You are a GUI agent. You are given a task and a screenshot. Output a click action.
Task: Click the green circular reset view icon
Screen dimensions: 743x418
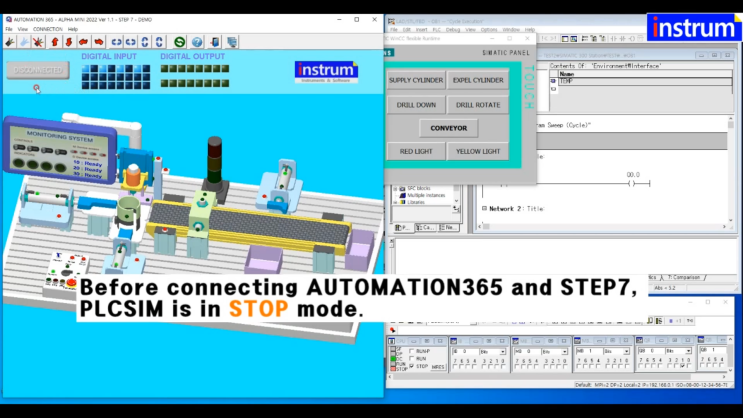click(x=180, y=42)
